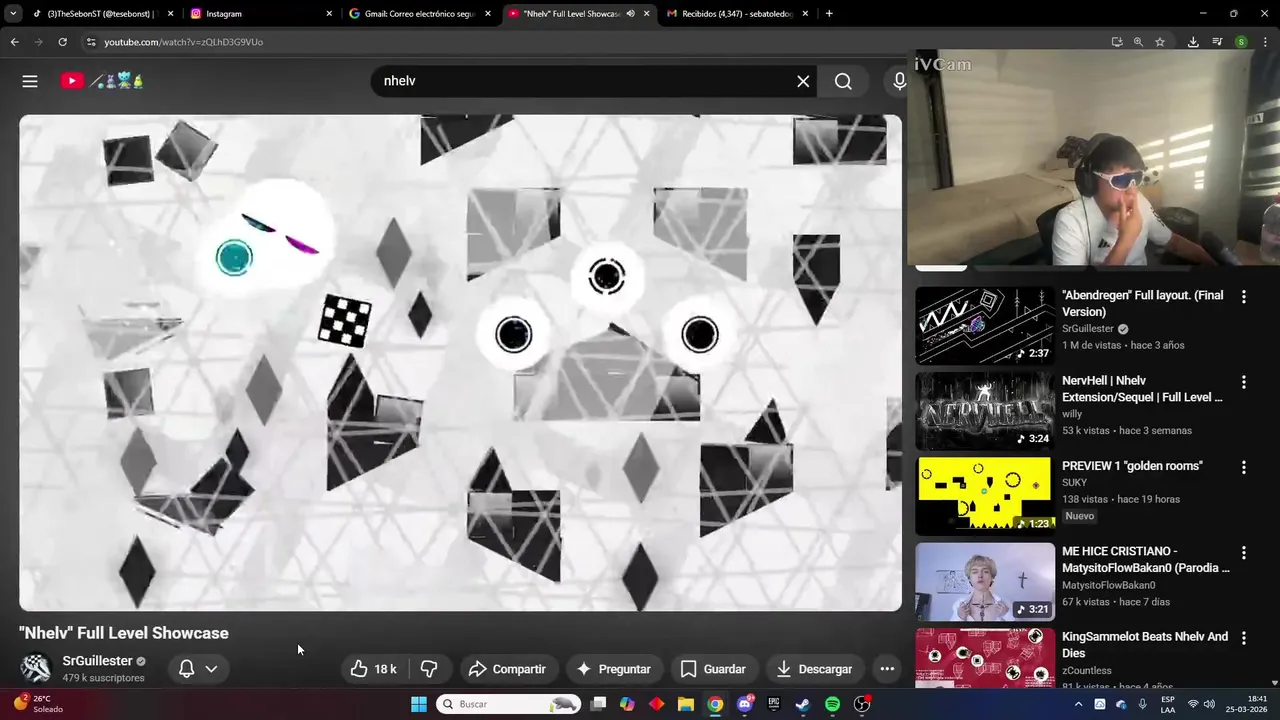Viewport: 1280px width, 720px height.
Task: Close the Instagram tab
Action: [329, 14]
